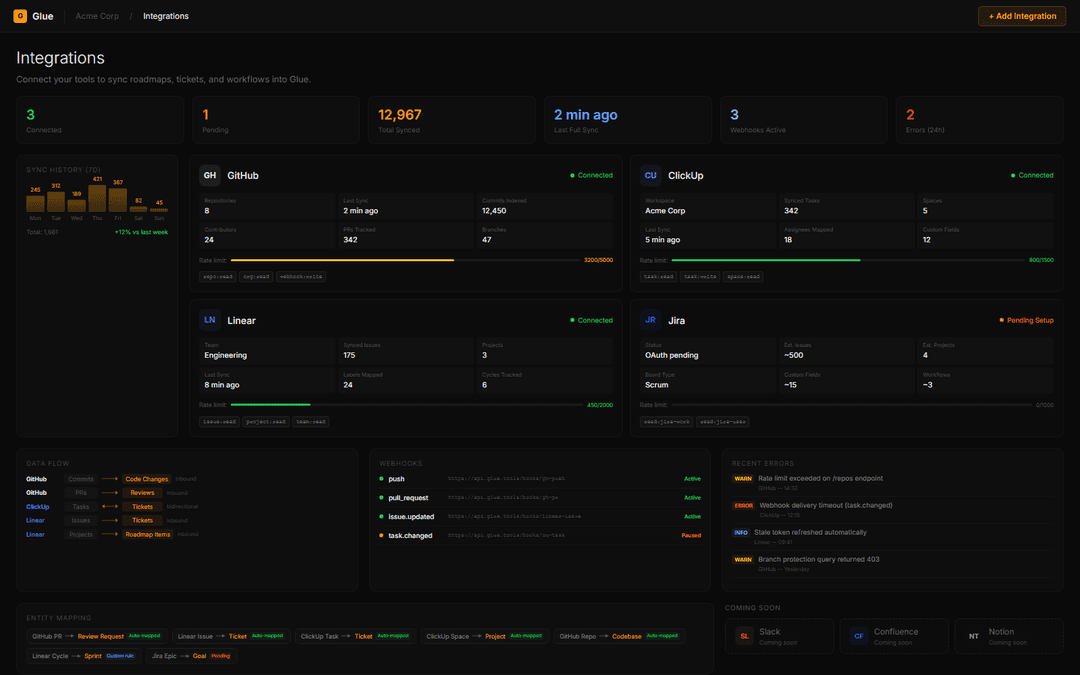
Task: Click the Roadmap Items data flow tag
Action: [148, 534]
